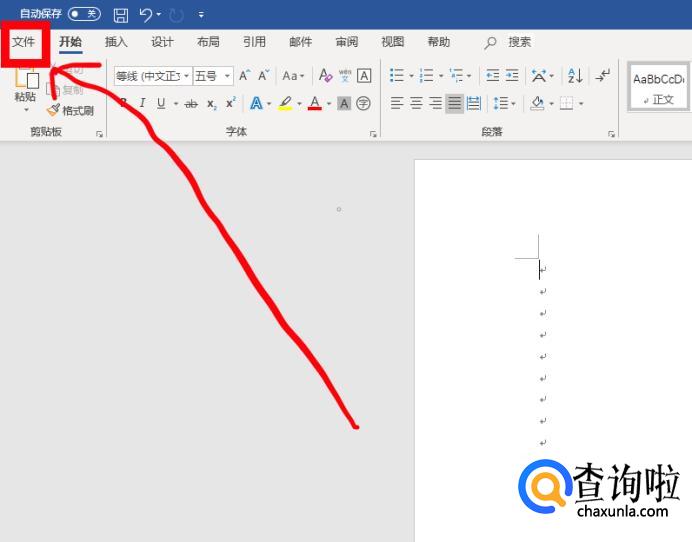This screenshot has height=542, width=692.
Task: Click the 粘贴 (Paste) button
Action: click(25, 89)
